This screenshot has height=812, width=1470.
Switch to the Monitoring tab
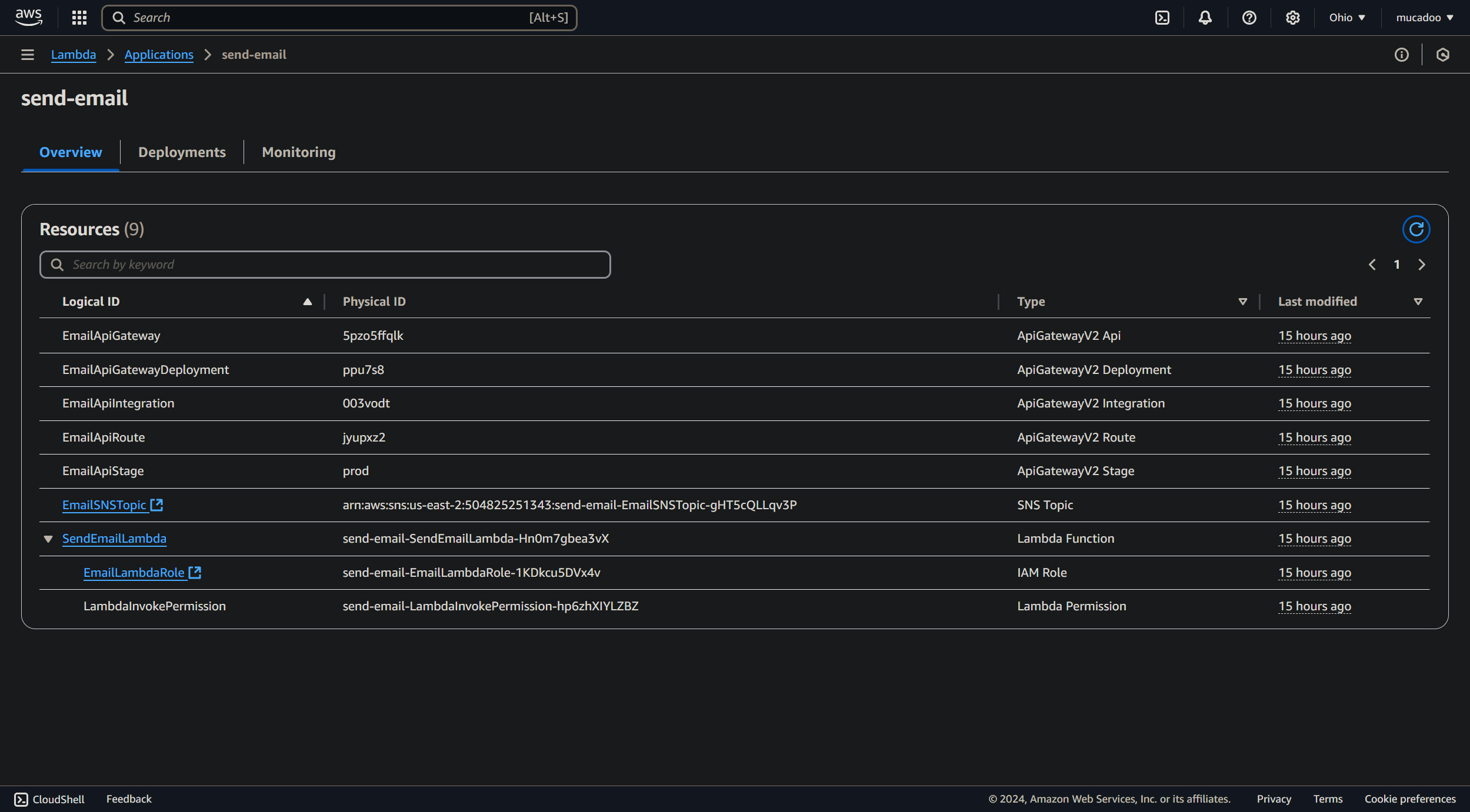pos(299,152)
